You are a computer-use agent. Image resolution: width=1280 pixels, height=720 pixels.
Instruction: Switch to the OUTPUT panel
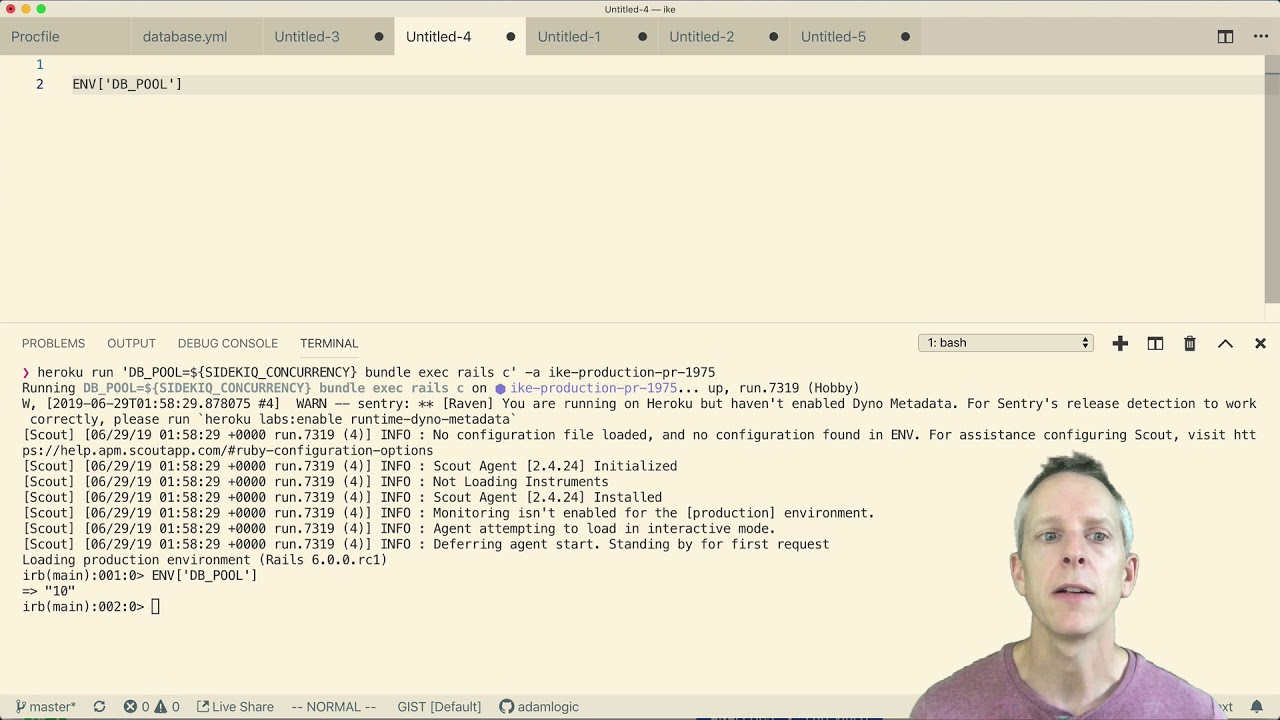[x=131, y=343]
